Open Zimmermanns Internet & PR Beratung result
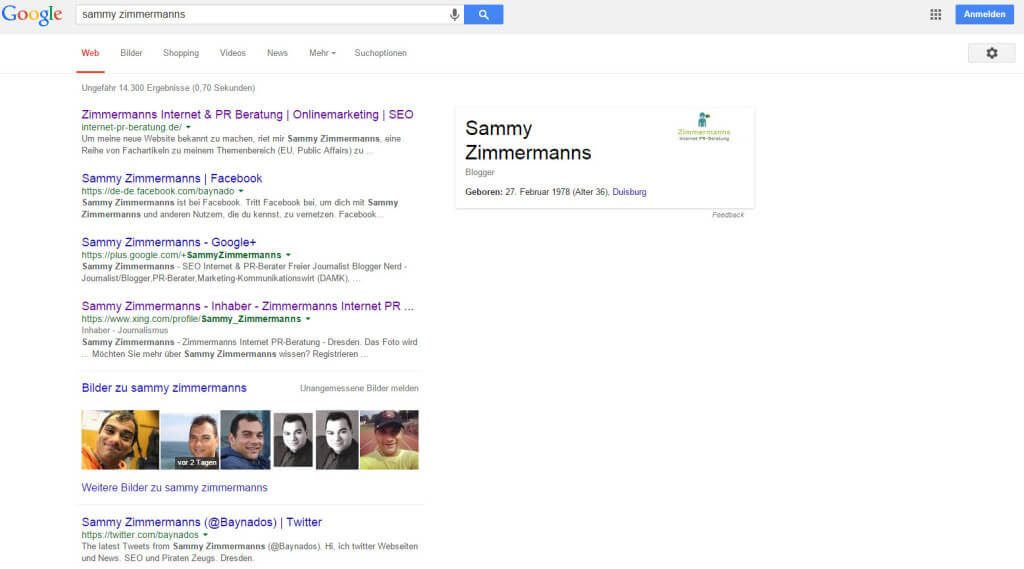The width and height of the screenshot is (1024, 569). [x=248, y=114]
